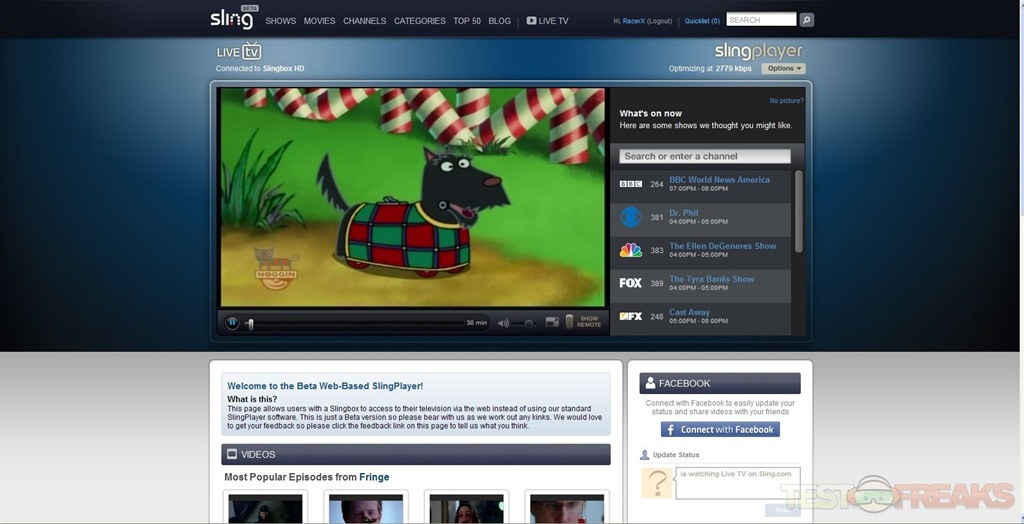Open the Options dropdown
The image size is (1024, 524).
(x=783, y=69)
